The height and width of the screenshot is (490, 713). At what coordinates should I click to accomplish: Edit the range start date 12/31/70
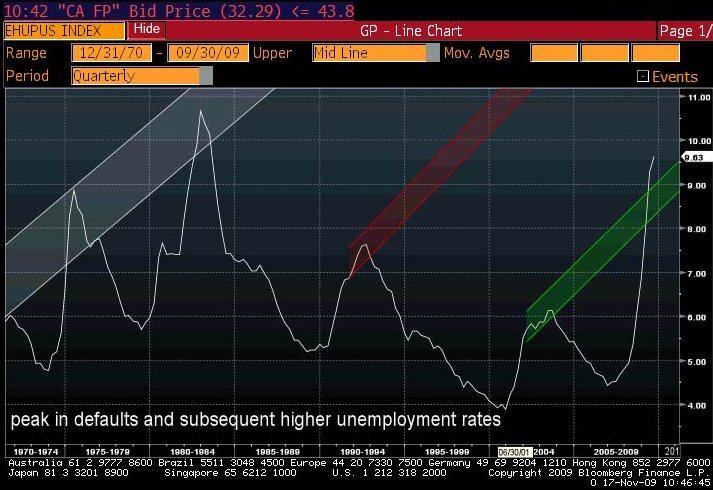pos(111,53)
